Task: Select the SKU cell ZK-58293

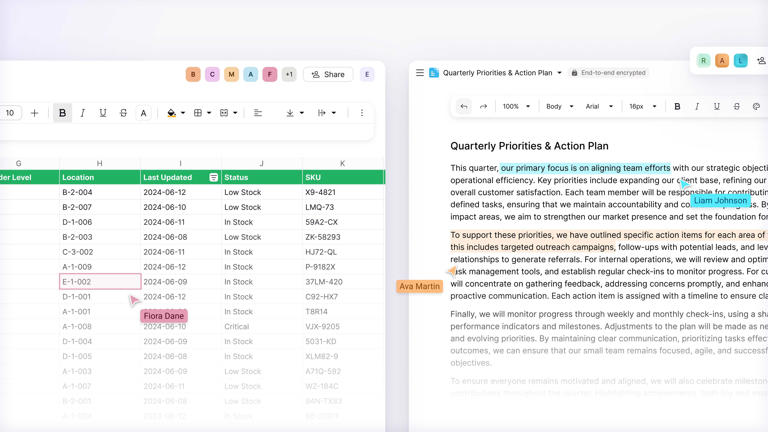Action: (343, 237)
